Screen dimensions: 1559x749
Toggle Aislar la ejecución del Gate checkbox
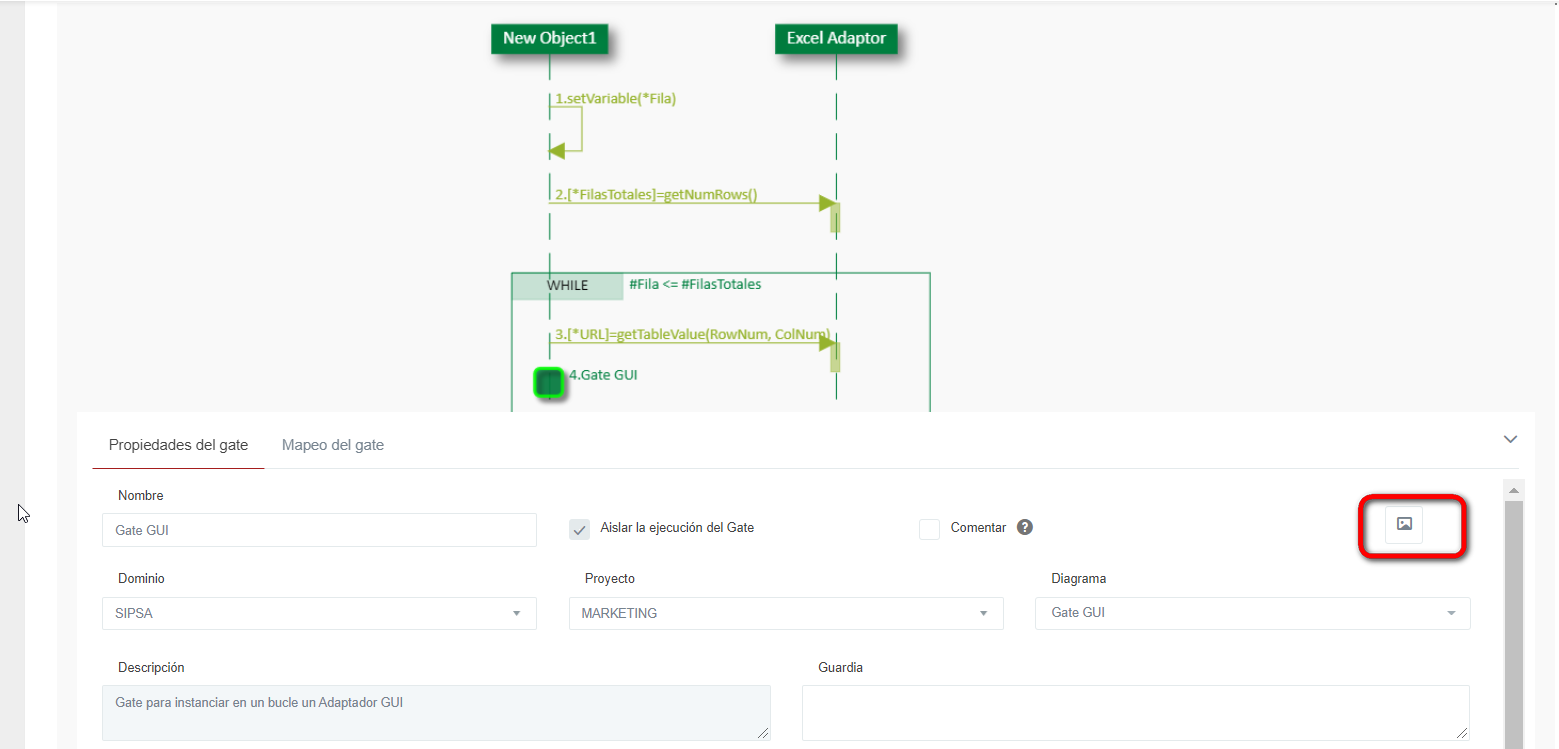(x=579, y=529)
